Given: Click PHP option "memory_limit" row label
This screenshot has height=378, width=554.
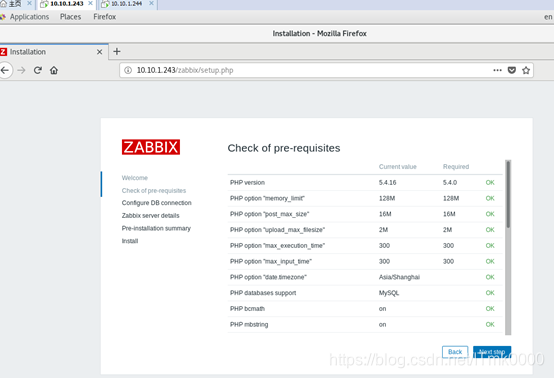Looking at the screenshot, I should [x=267, y=198].
